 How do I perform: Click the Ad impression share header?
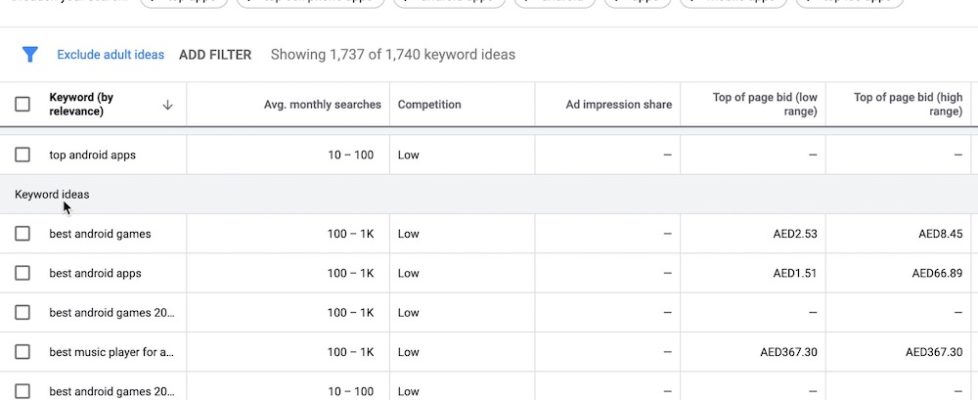618,105
